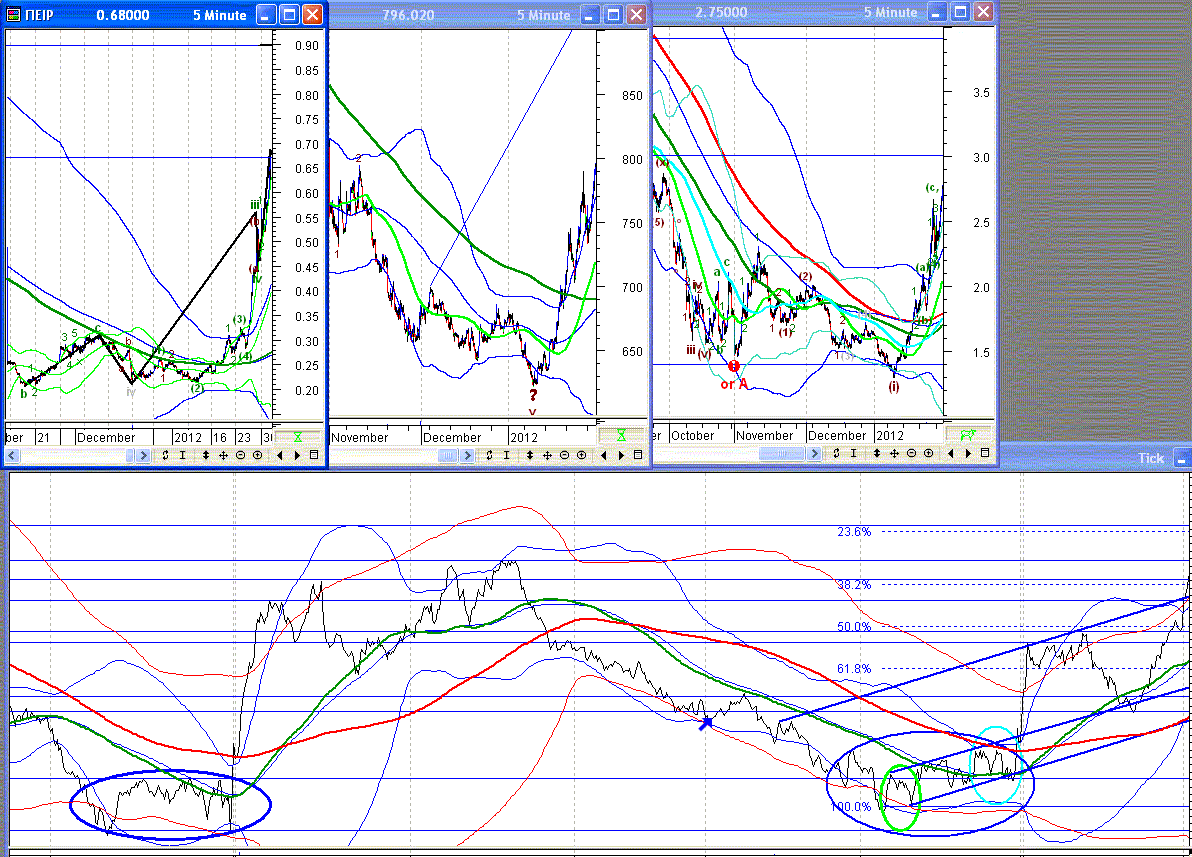Zoom in with plus icon in 2.75000 window
The width and height of the screenshot is (1192, 857).
[x=928, y=452]
